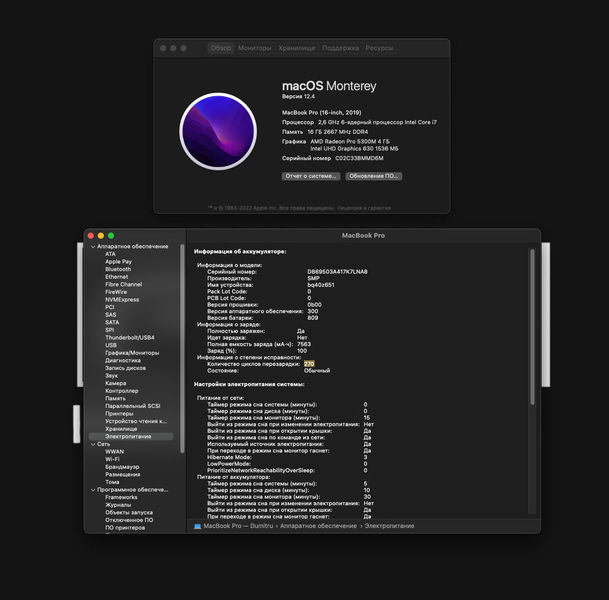The image size is (609, 600).
Task: Select the Обзор tab
Action: [221, 48]
